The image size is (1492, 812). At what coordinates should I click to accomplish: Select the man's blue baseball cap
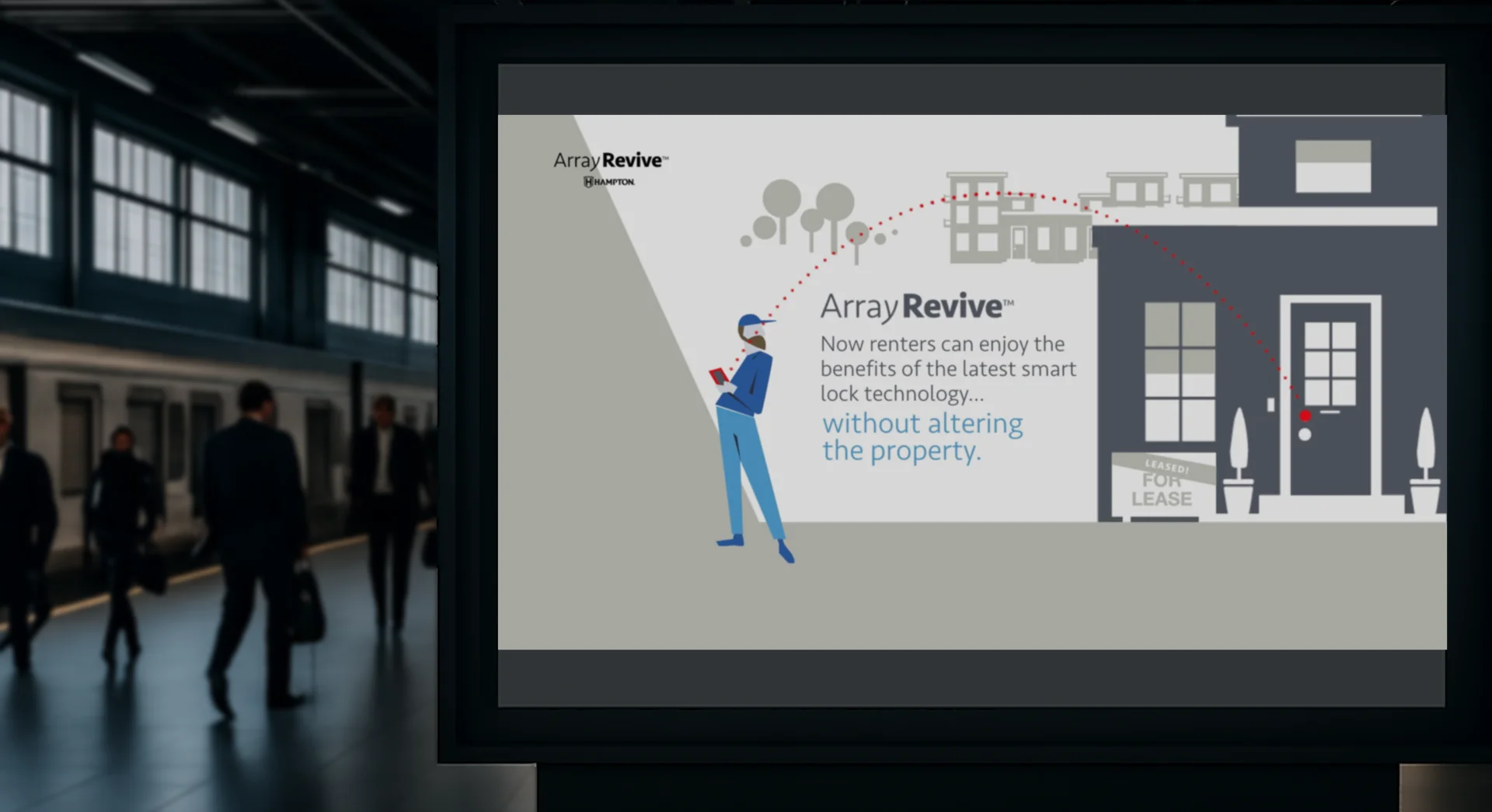pos(750,320)
